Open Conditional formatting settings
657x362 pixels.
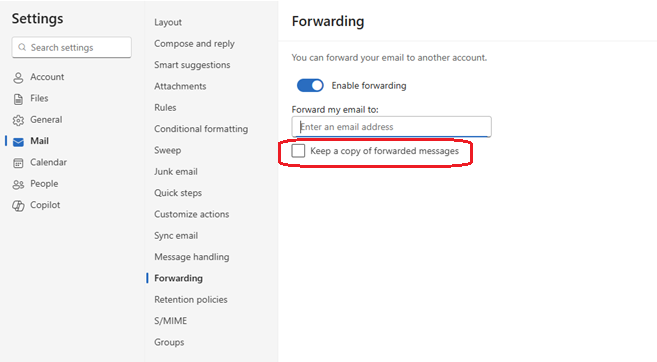click(201, 129)
